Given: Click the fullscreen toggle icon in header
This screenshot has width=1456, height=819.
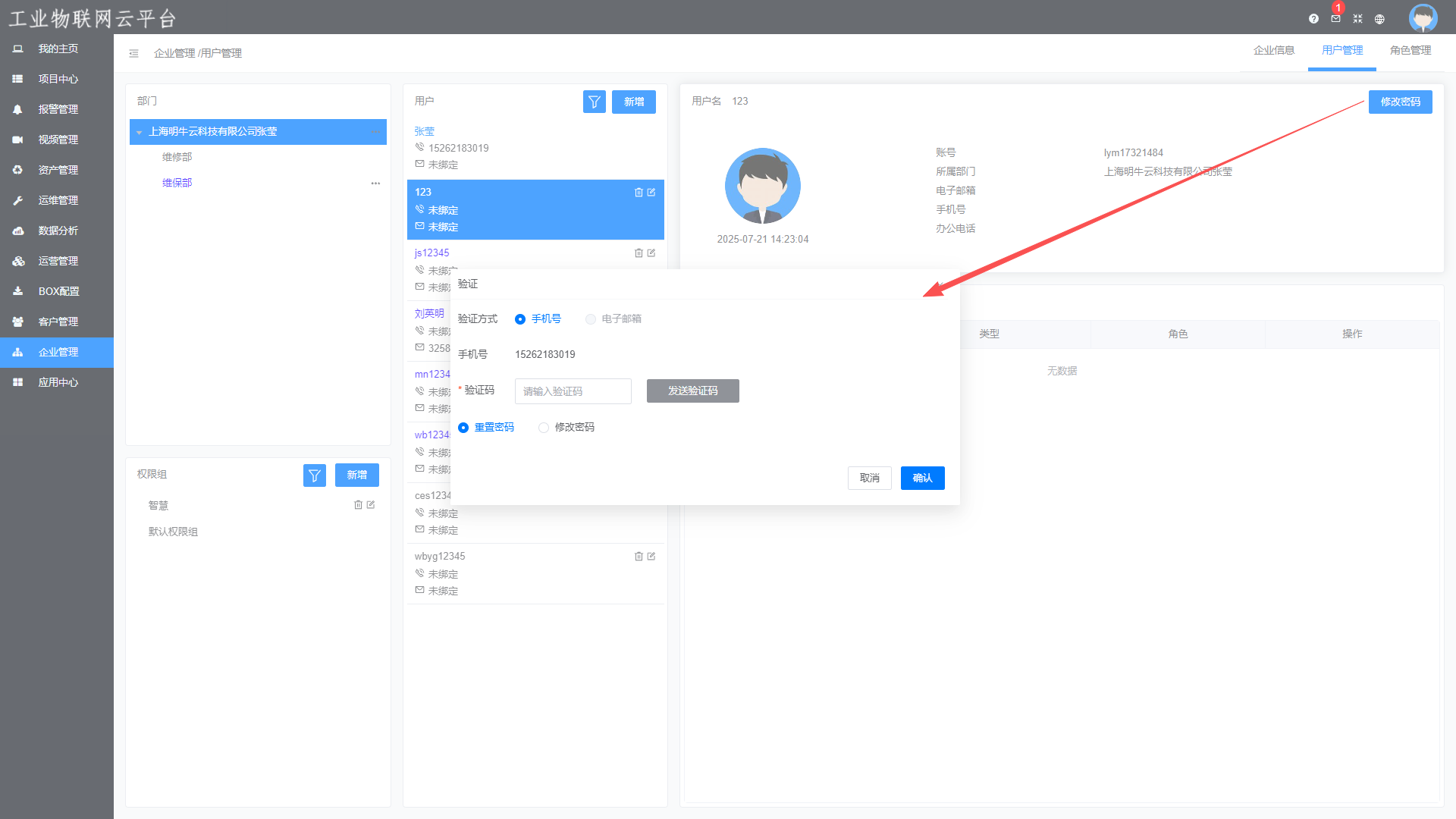Looking at the screenshot, I should [1357, 19].
